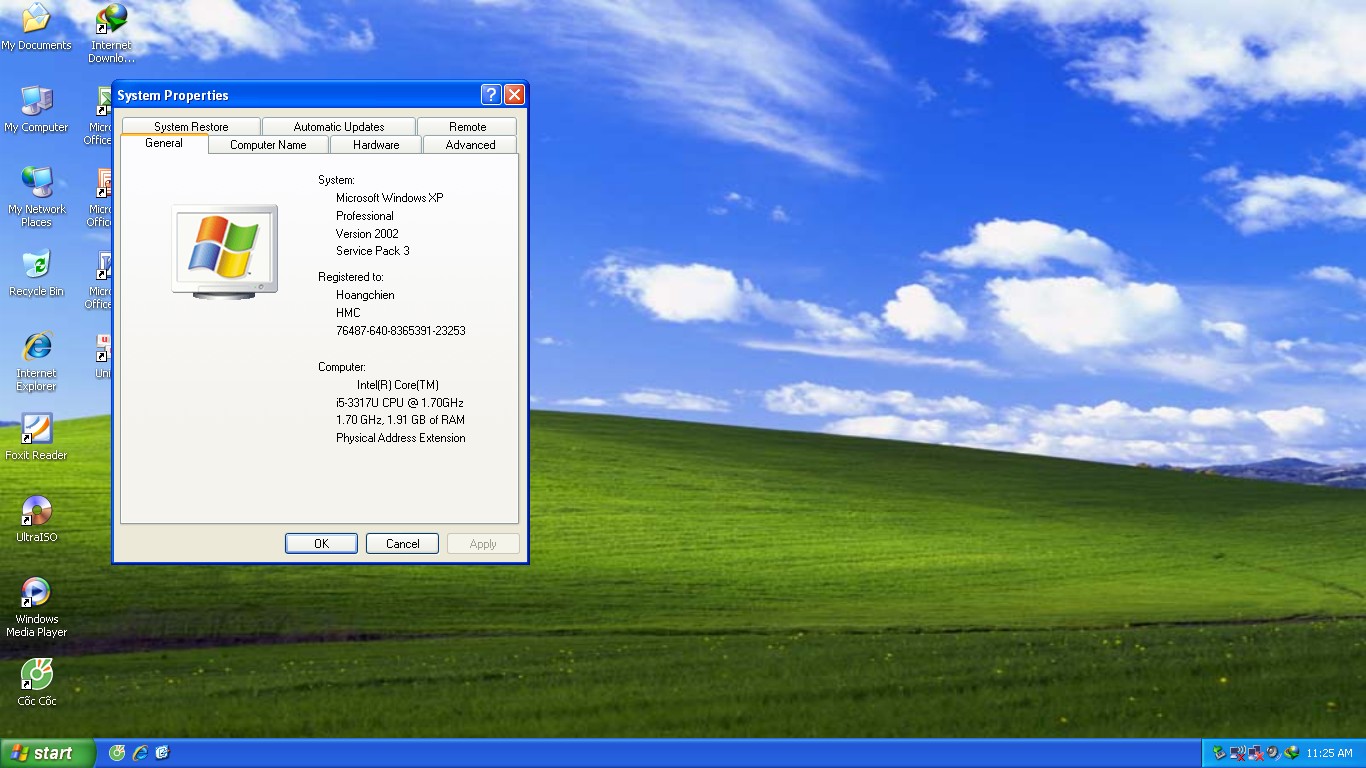Click 'Microsoft Windows XP' system text
Image resolution: width=1366 pixels, height=768 pixels.
click(x=389, y=198)
